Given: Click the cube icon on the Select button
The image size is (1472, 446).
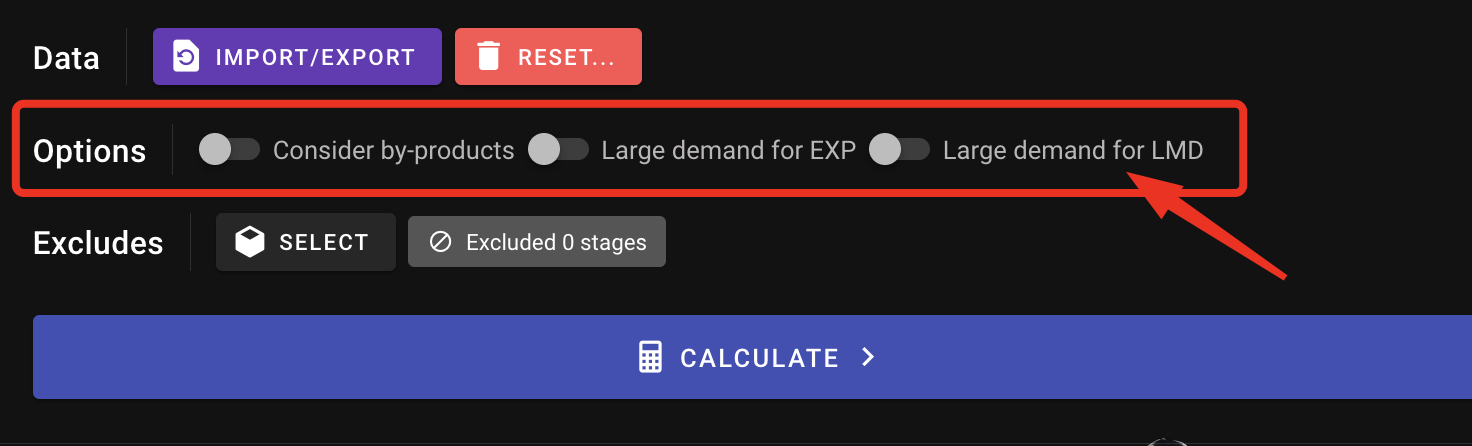Looking at the screenshot, I should coord(250,242).
